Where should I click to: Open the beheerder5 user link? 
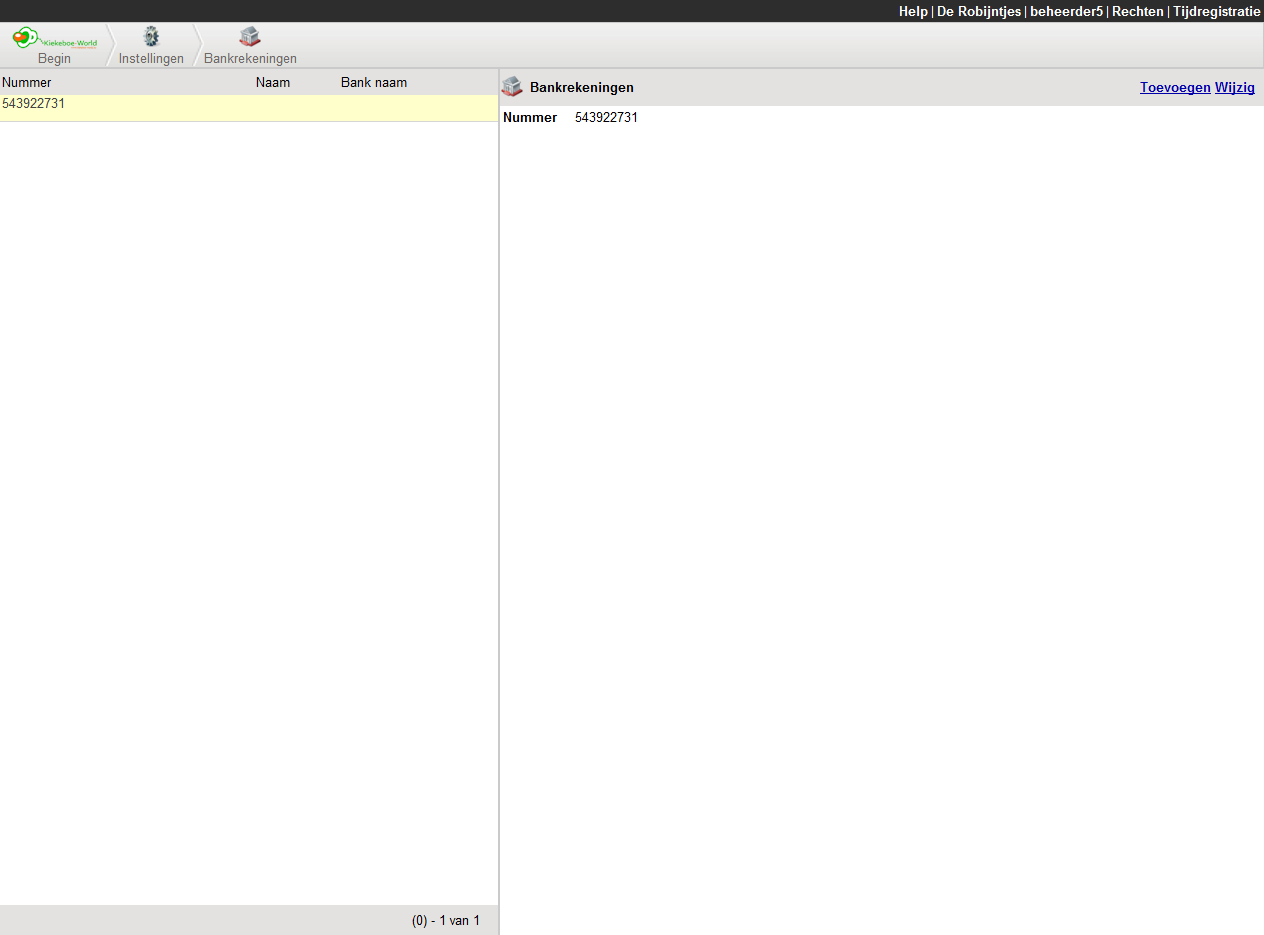[x=1066, y=11]
